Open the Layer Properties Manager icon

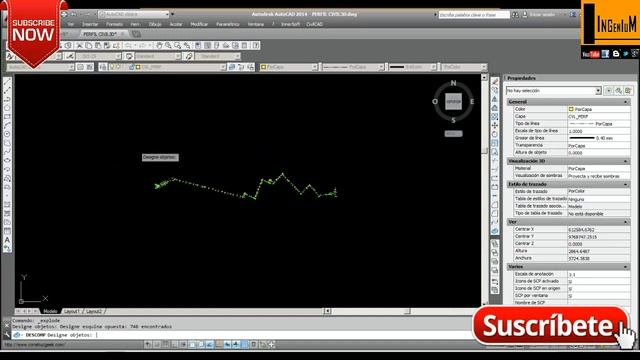point(103,67)
